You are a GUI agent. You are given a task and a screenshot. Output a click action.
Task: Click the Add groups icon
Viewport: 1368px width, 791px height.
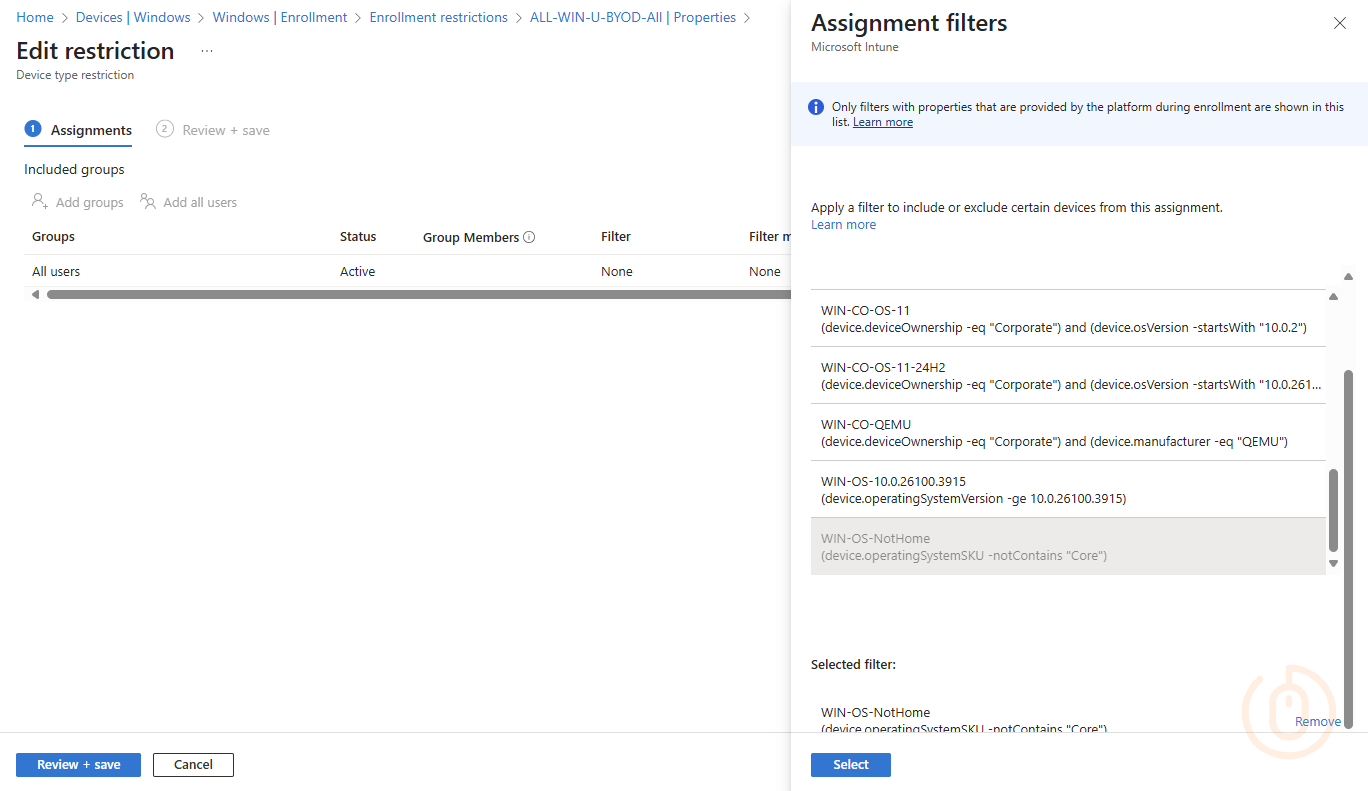[x=40, y=202]
